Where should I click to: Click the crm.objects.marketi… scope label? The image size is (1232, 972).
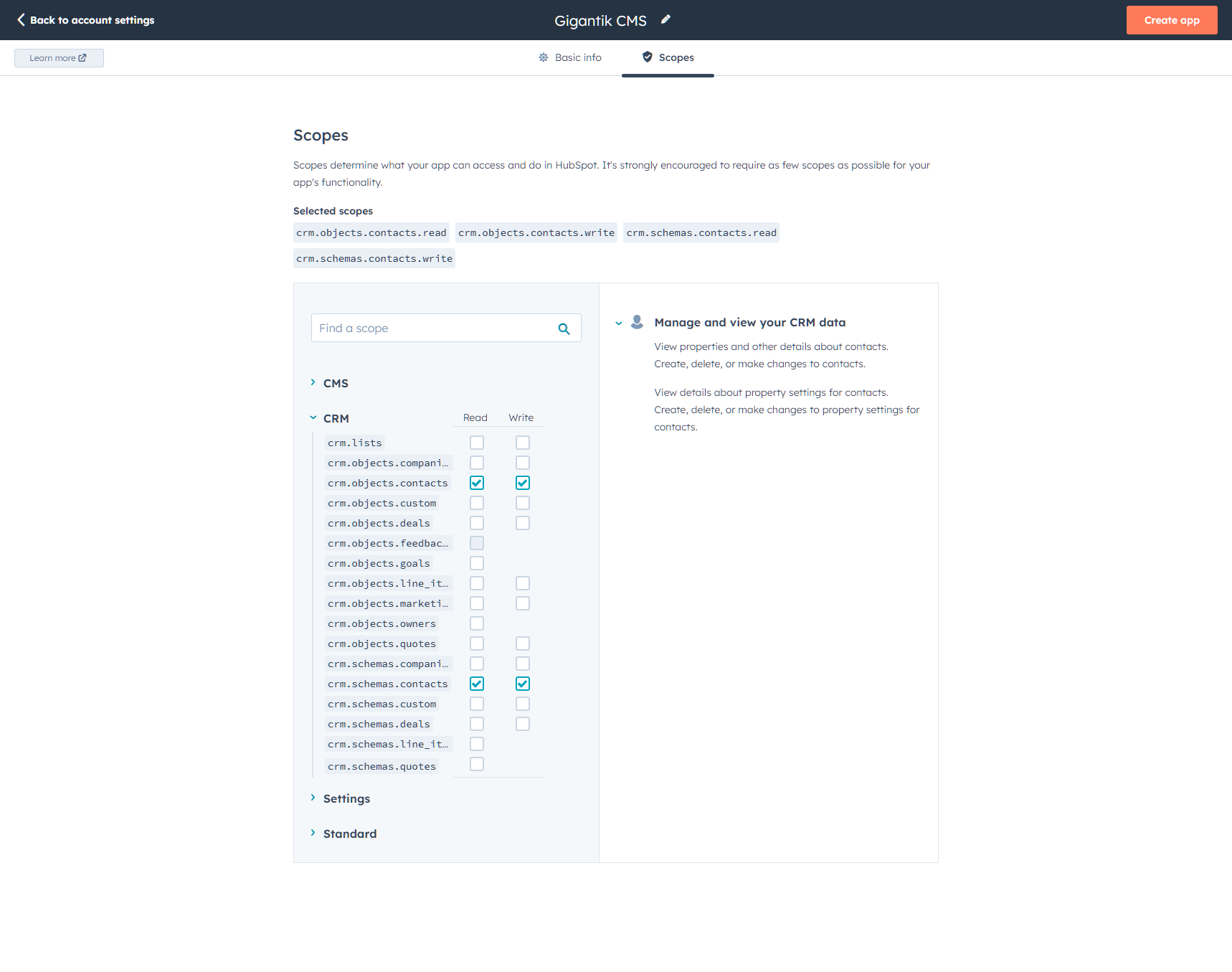pos(389,603)
